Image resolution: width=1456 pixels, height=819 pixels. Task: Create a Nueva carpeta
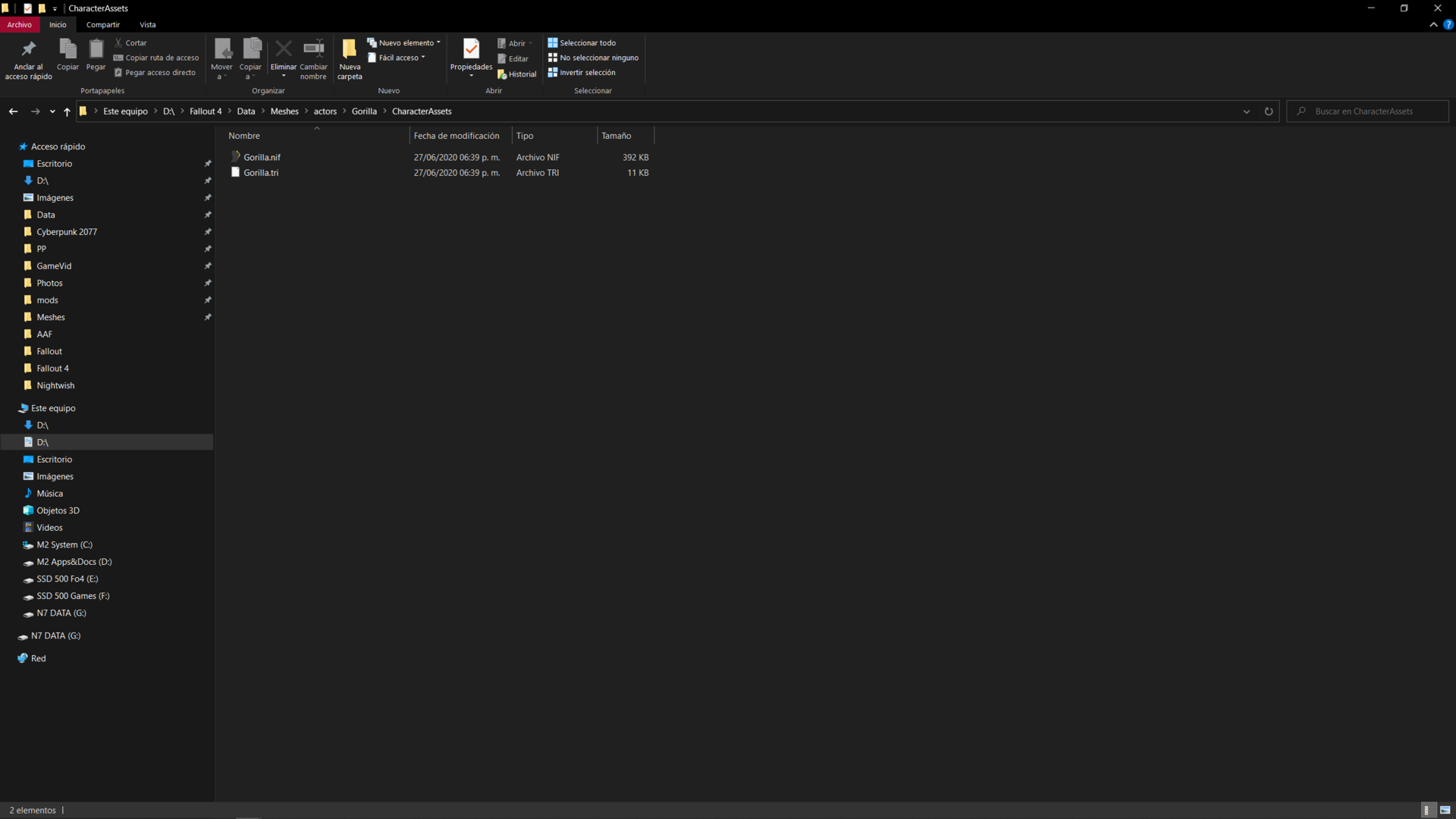[350, 58]
